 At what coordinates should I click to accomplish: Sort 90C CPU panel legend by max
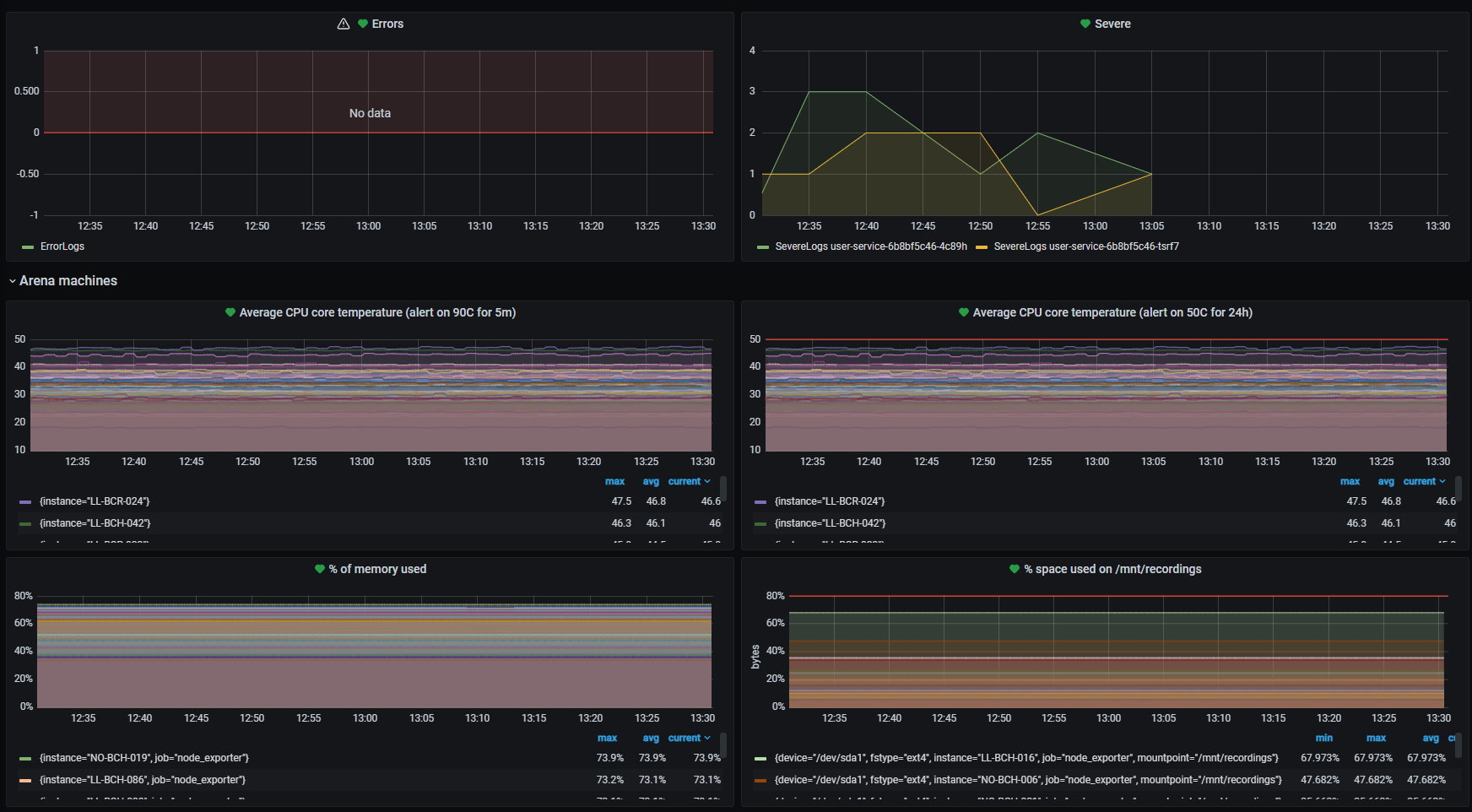click(x=614, y=481)
